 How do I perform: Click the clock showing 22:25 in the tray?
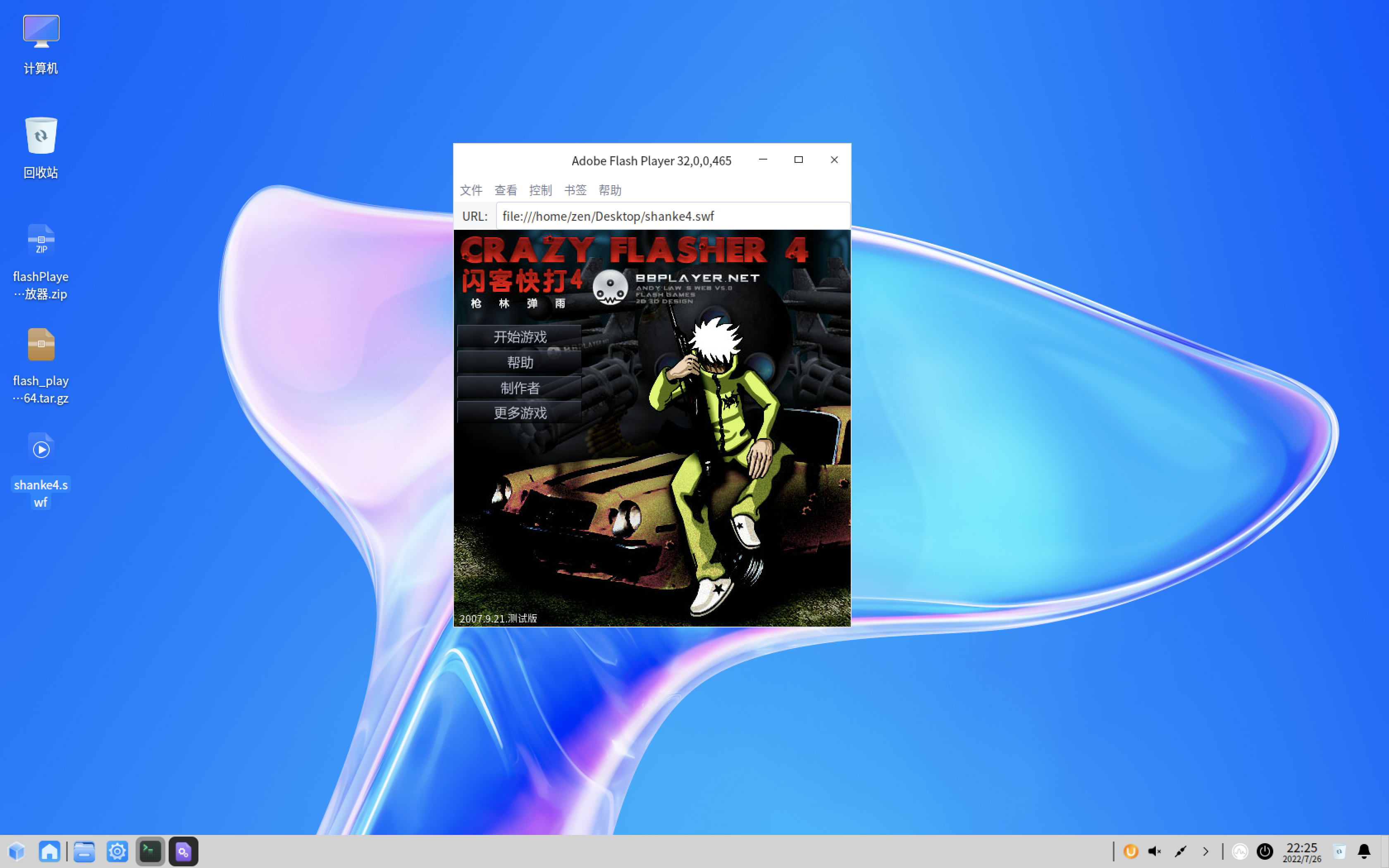1301,852
